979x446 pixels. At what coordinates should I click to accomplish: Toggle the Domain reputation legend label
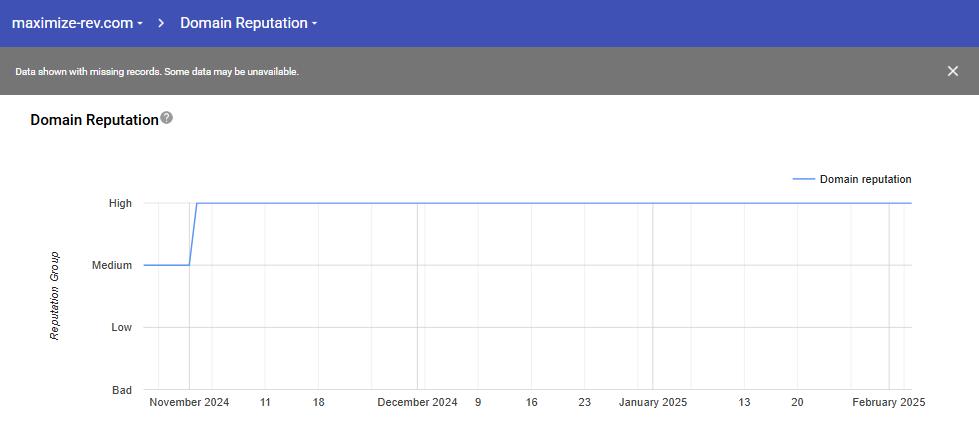pos(865,180)
